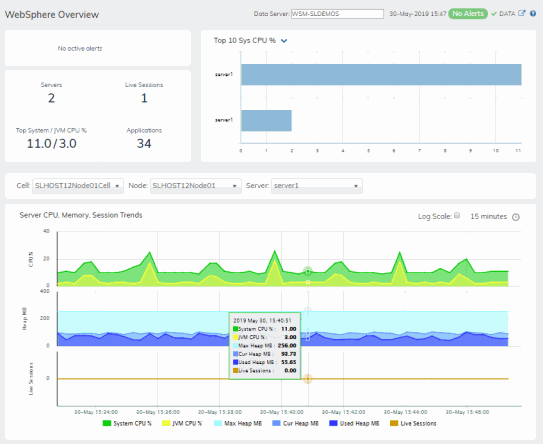The height and width of the screenshot is (444, 543).
Task: Toggle the JVM CPU % legend swatch
Action: point(166,423)
